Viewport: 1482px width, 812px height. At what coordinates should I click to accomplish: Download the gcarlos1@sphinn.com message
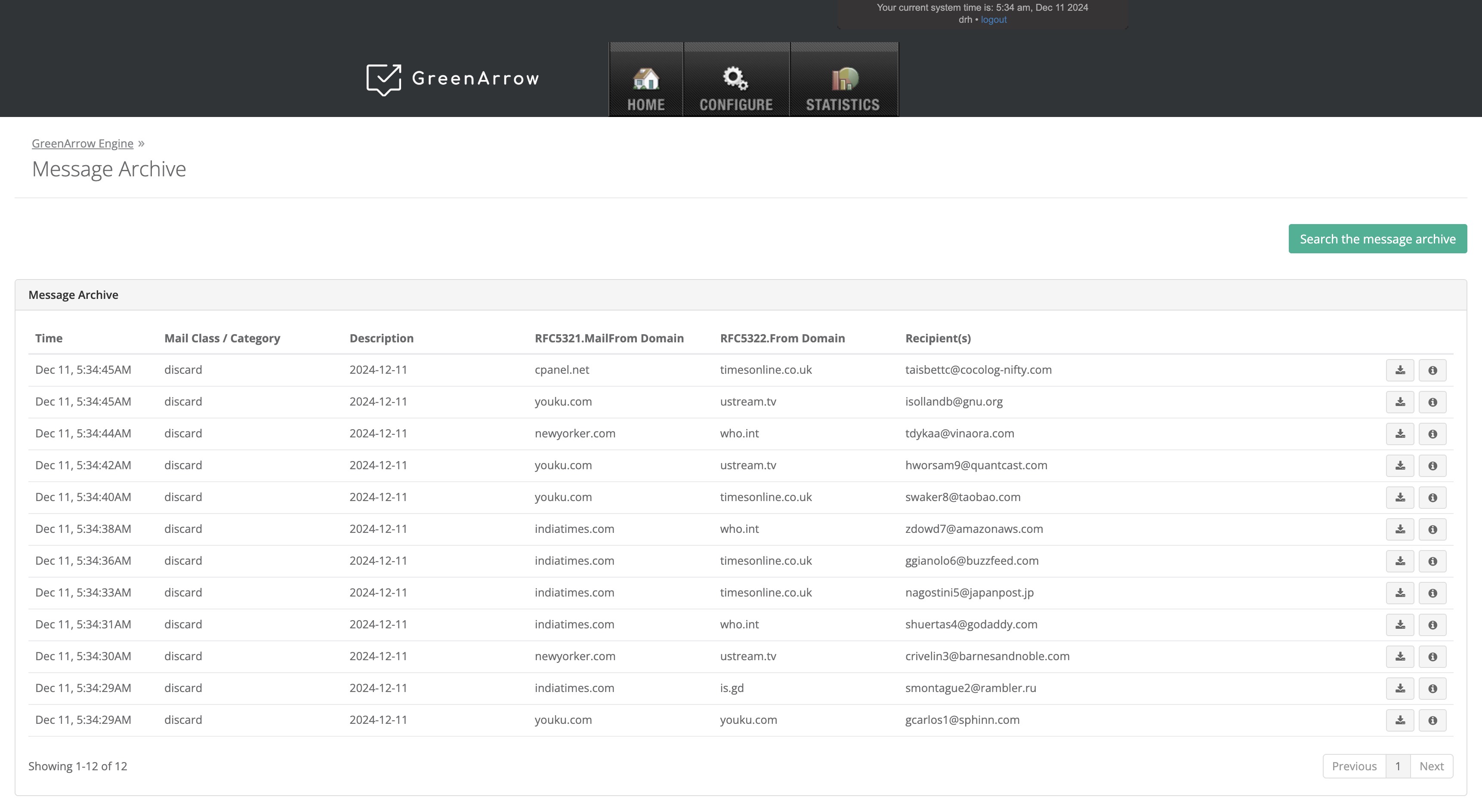1400,720
